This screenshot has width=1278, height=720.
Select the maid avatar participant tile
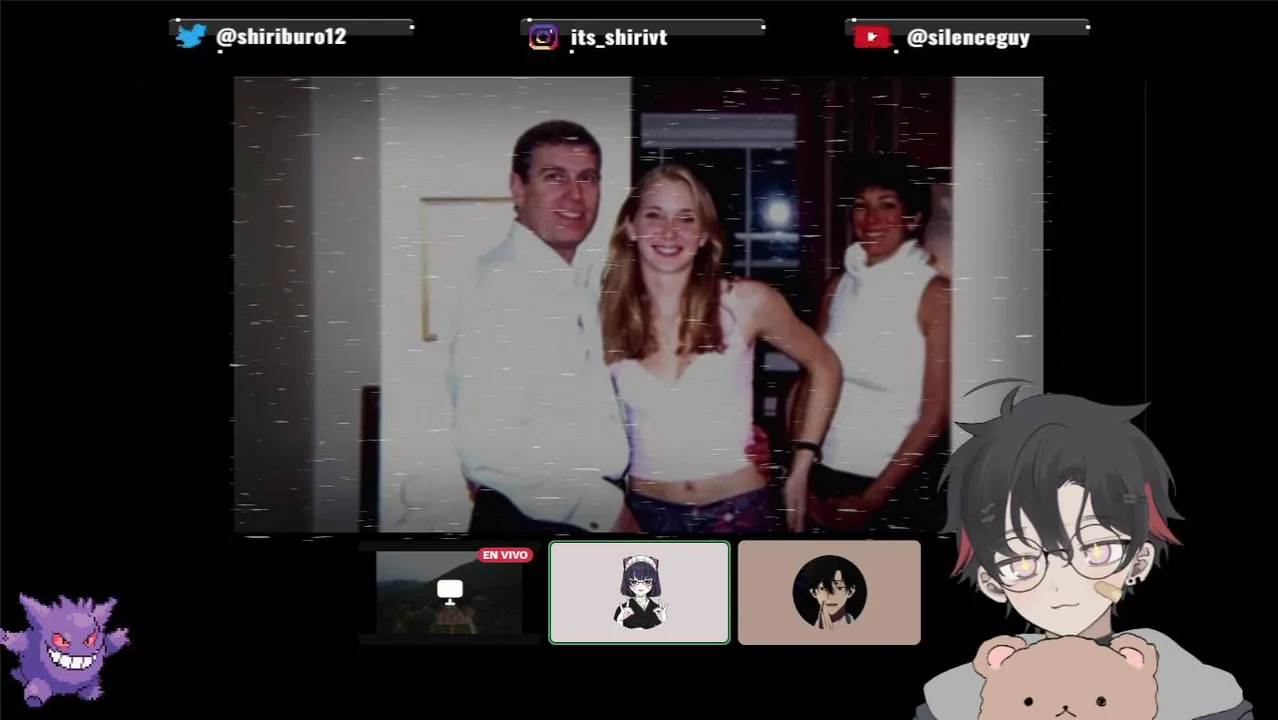(639, 592)
